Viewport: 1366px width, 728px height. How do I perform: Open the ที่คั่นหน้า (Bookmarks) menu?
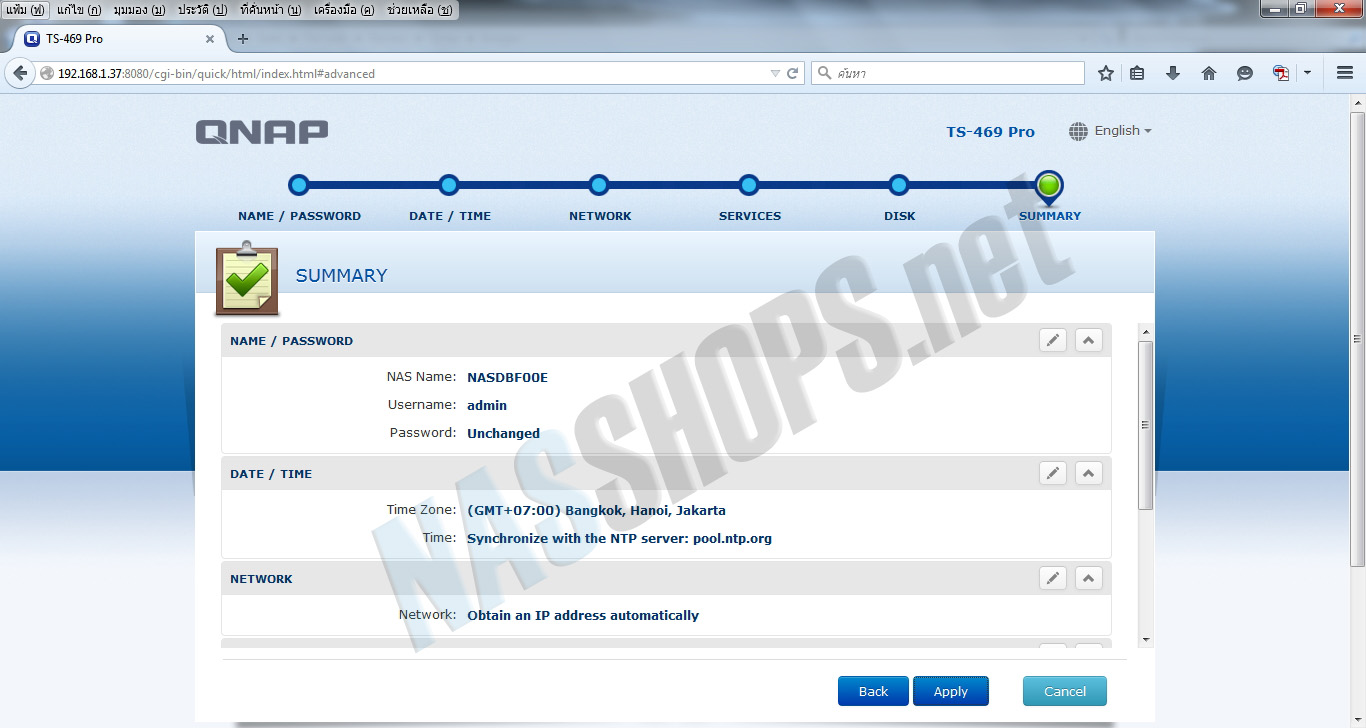(x=271, y=9)
